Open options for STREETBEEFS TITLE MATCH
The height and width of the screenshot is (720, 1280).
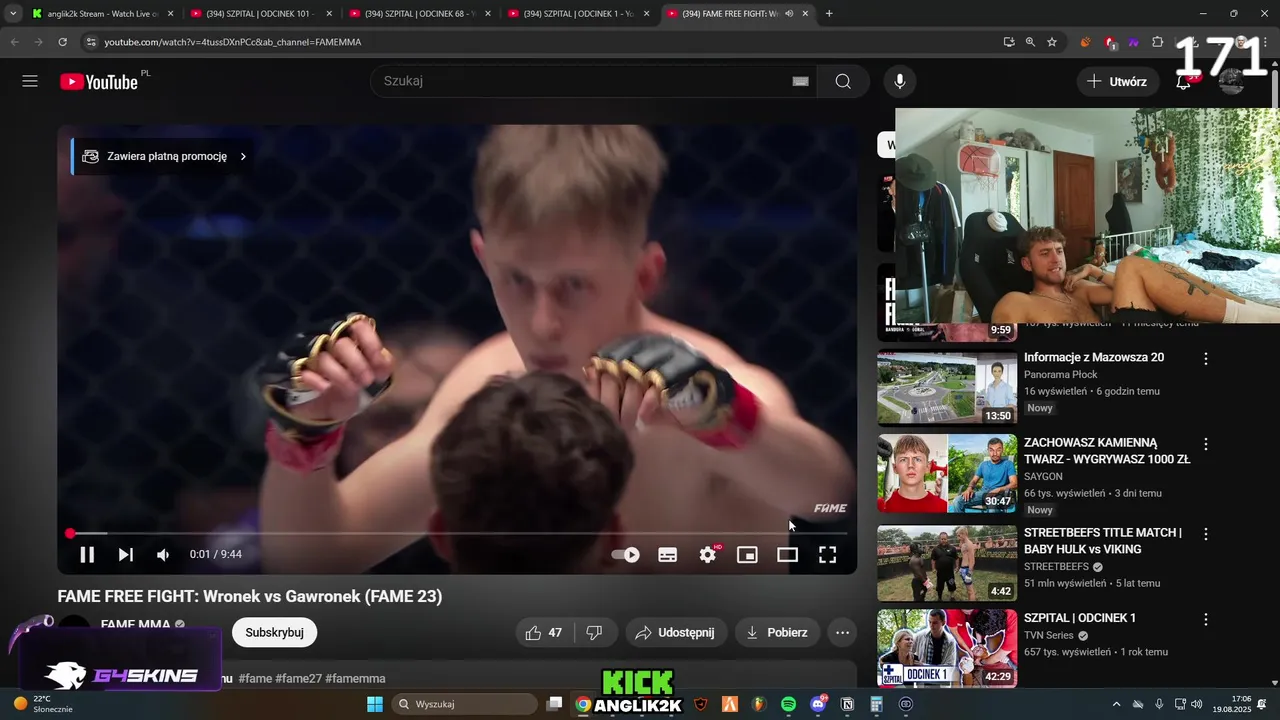1206,534
